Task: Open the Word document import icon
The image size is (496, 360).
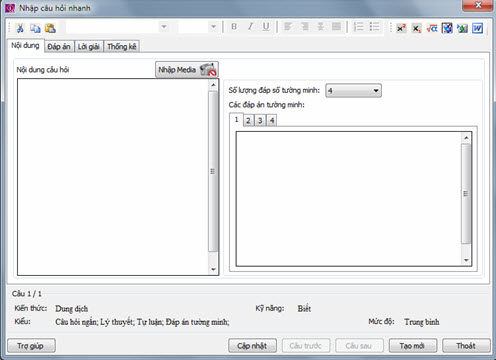Action: pos(477,28)
